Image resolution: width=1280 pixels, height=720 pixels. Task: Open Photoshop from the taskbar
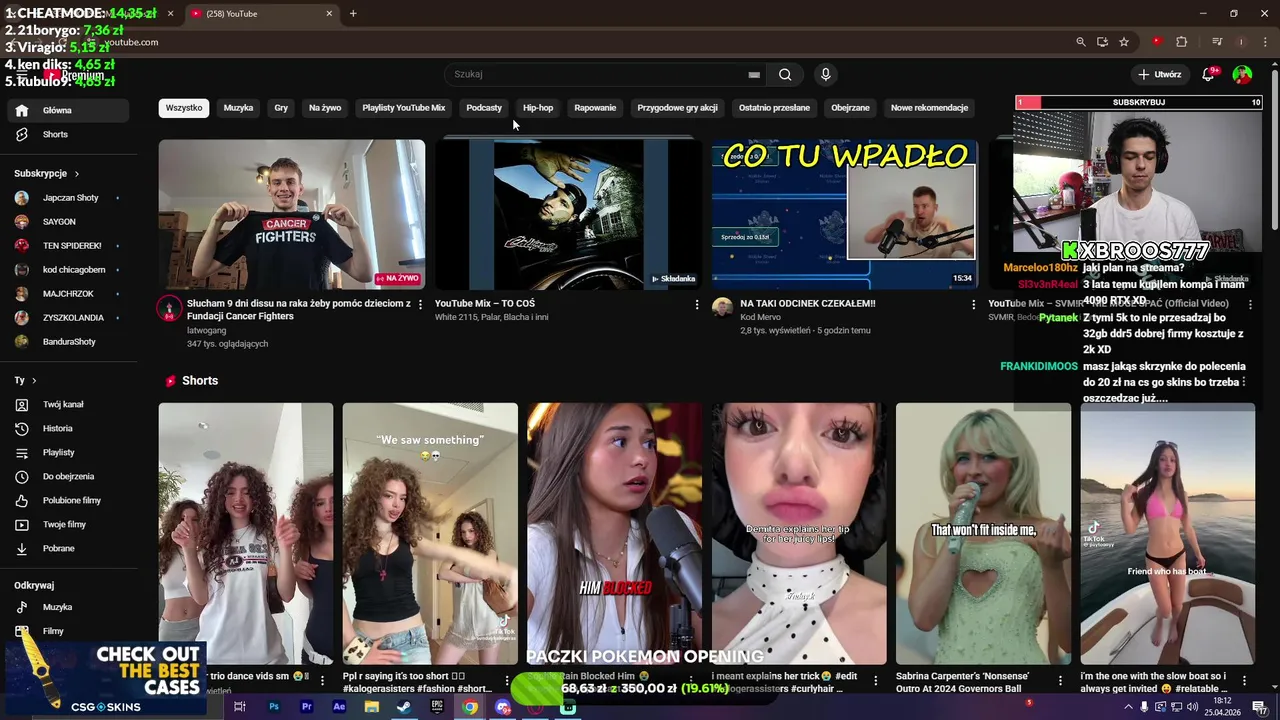tap(273, 707)
